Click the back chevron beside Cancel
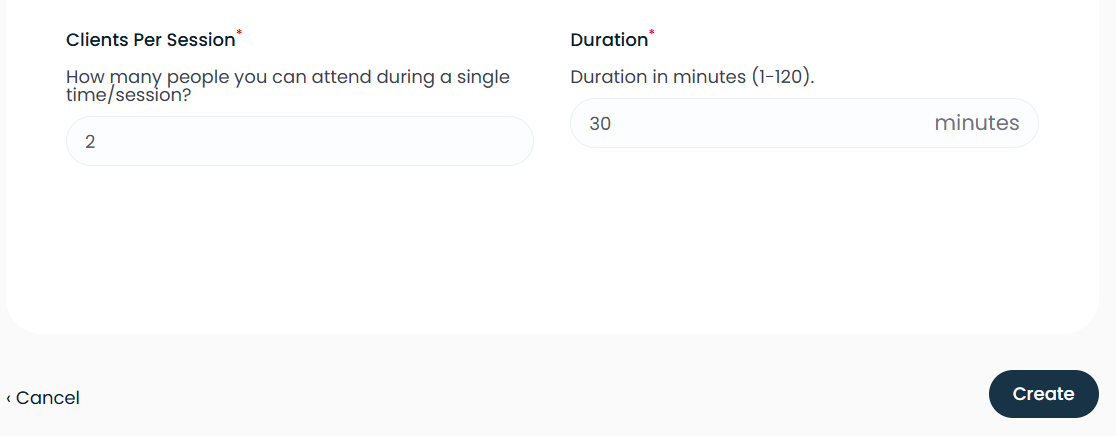1116x436 pixels. 9,398
